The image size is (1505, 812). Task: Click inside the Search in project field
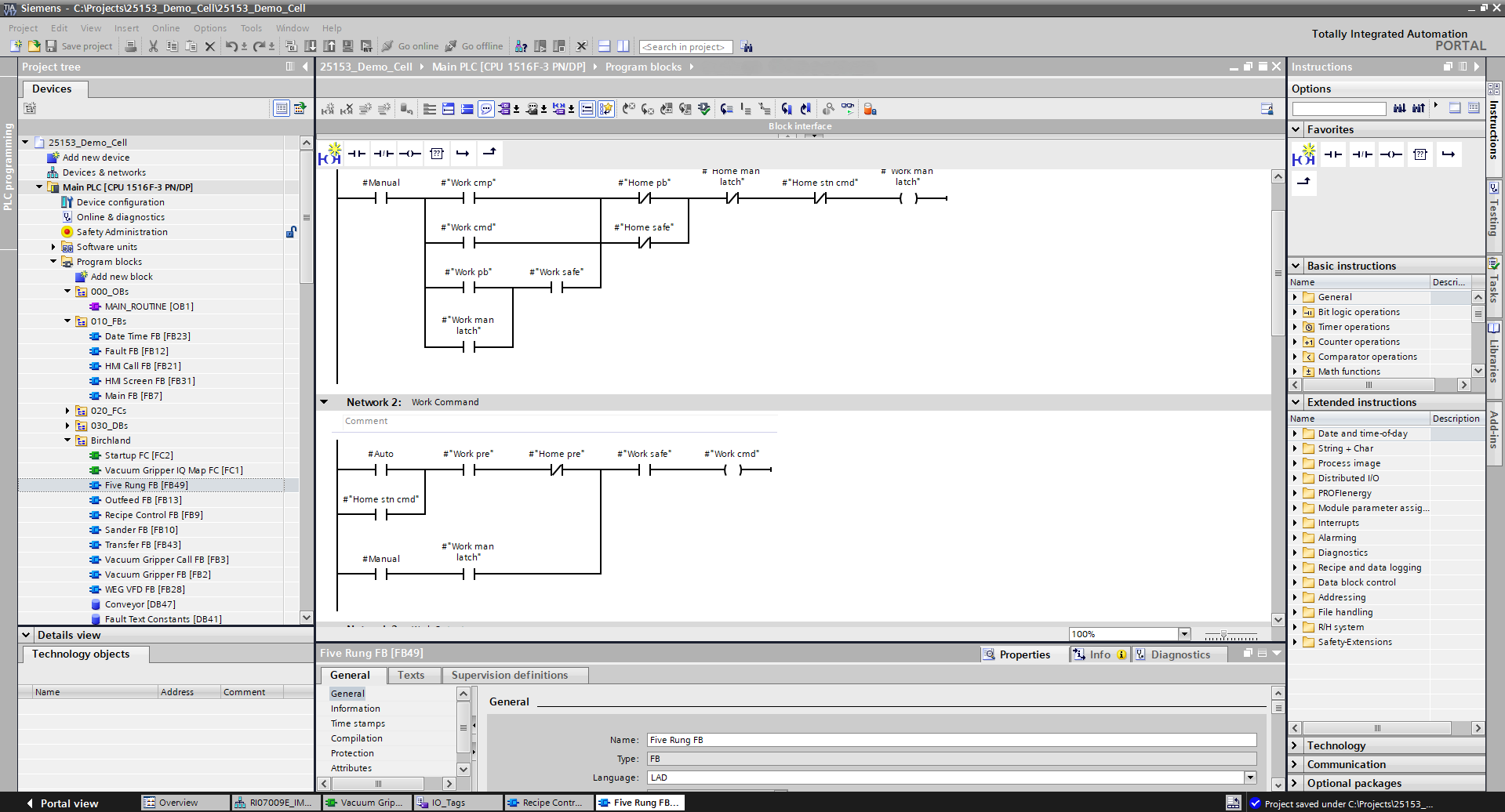point(685,47)
